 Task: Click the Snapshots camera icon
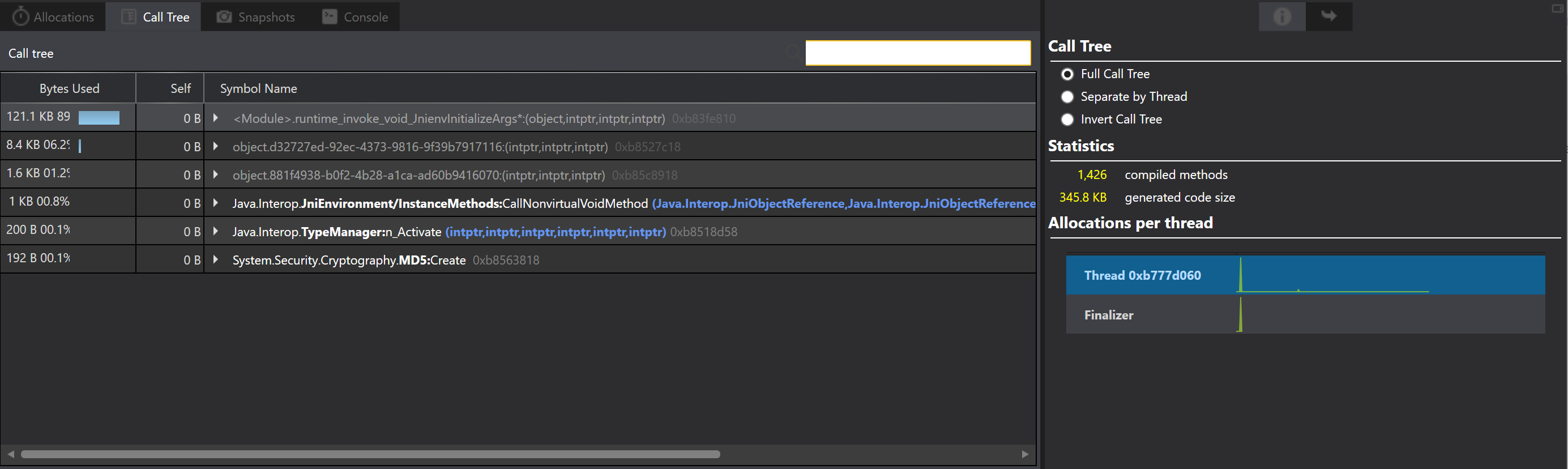coord(224,16)
